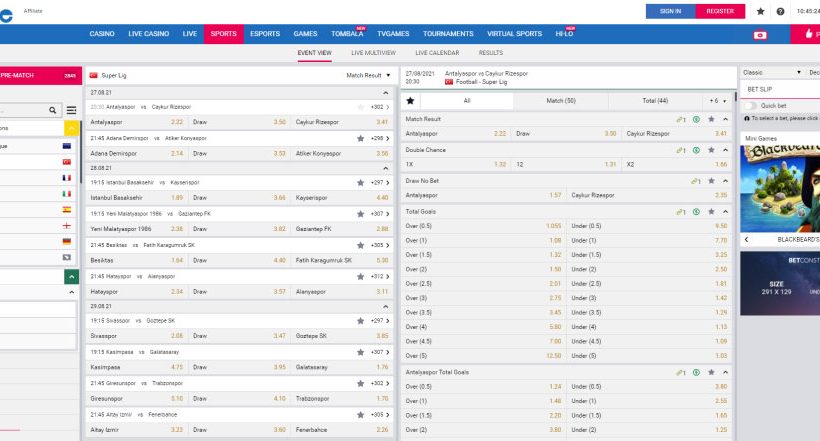Click cashout icon on Double Chance market
This screenshot has height=441, width=820.
(696, 150)
